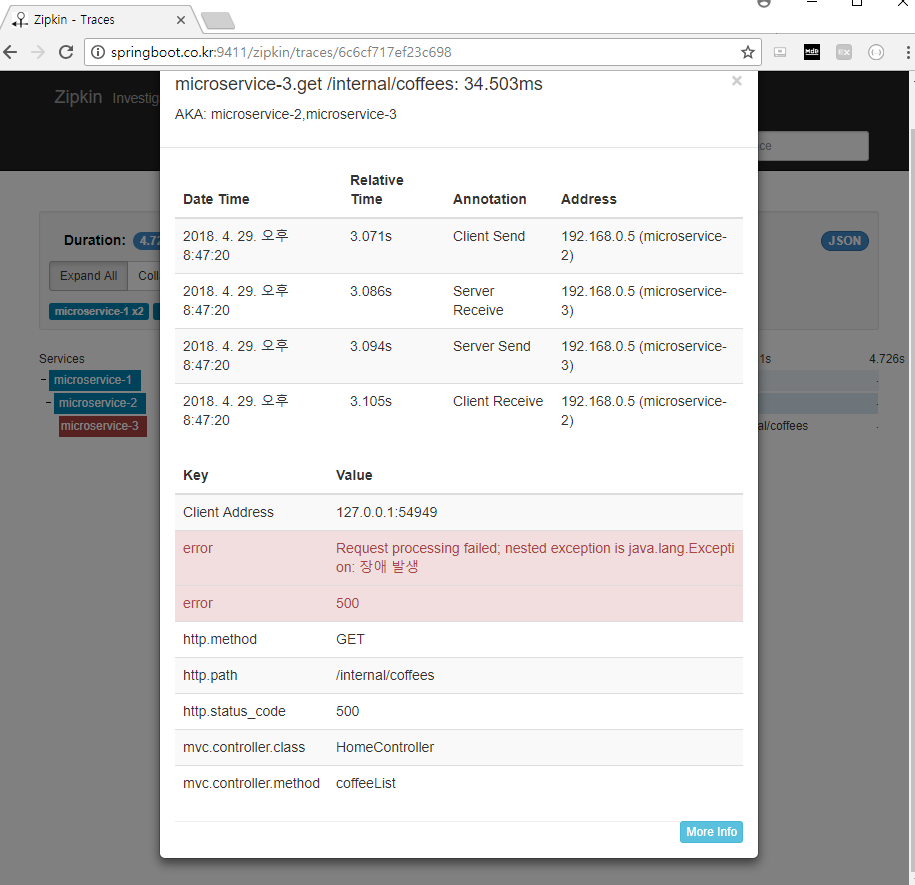Click the background search field behind dialog
Image resolution: width=915 pixels, height=885 pixels.
813,145
